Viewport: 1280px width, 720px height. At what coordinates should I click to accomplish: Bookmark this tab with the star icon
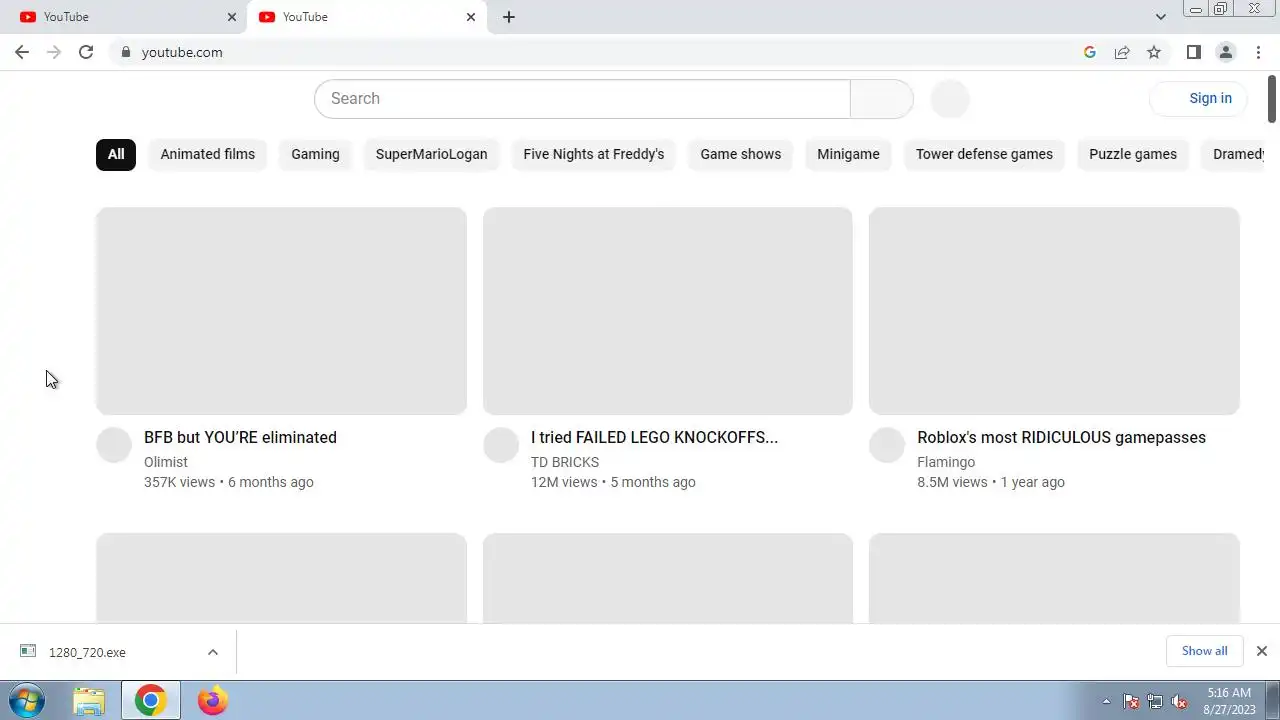[x=1154, y=52]
